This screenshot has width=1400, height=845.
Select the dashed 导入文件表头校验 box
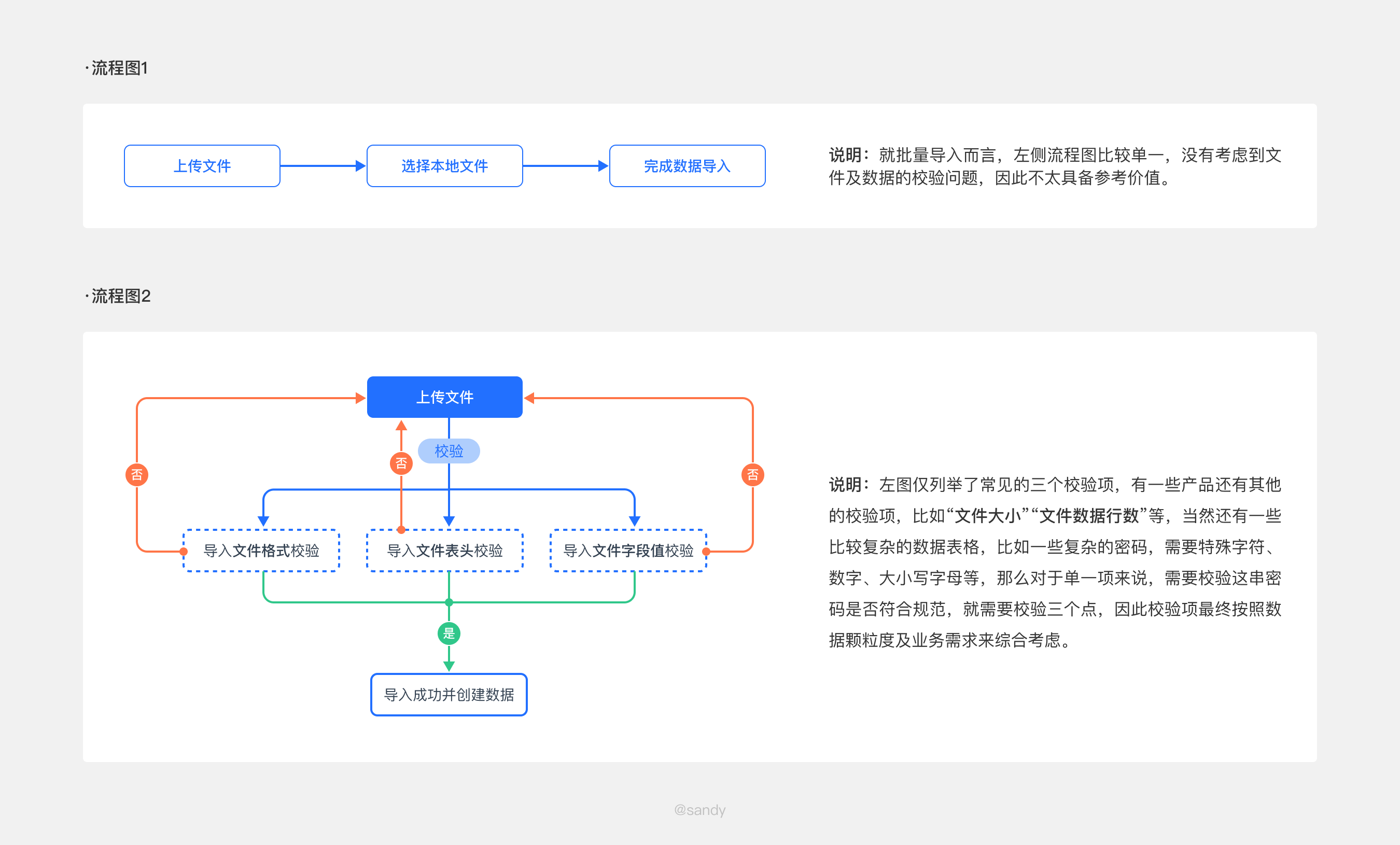444,550
